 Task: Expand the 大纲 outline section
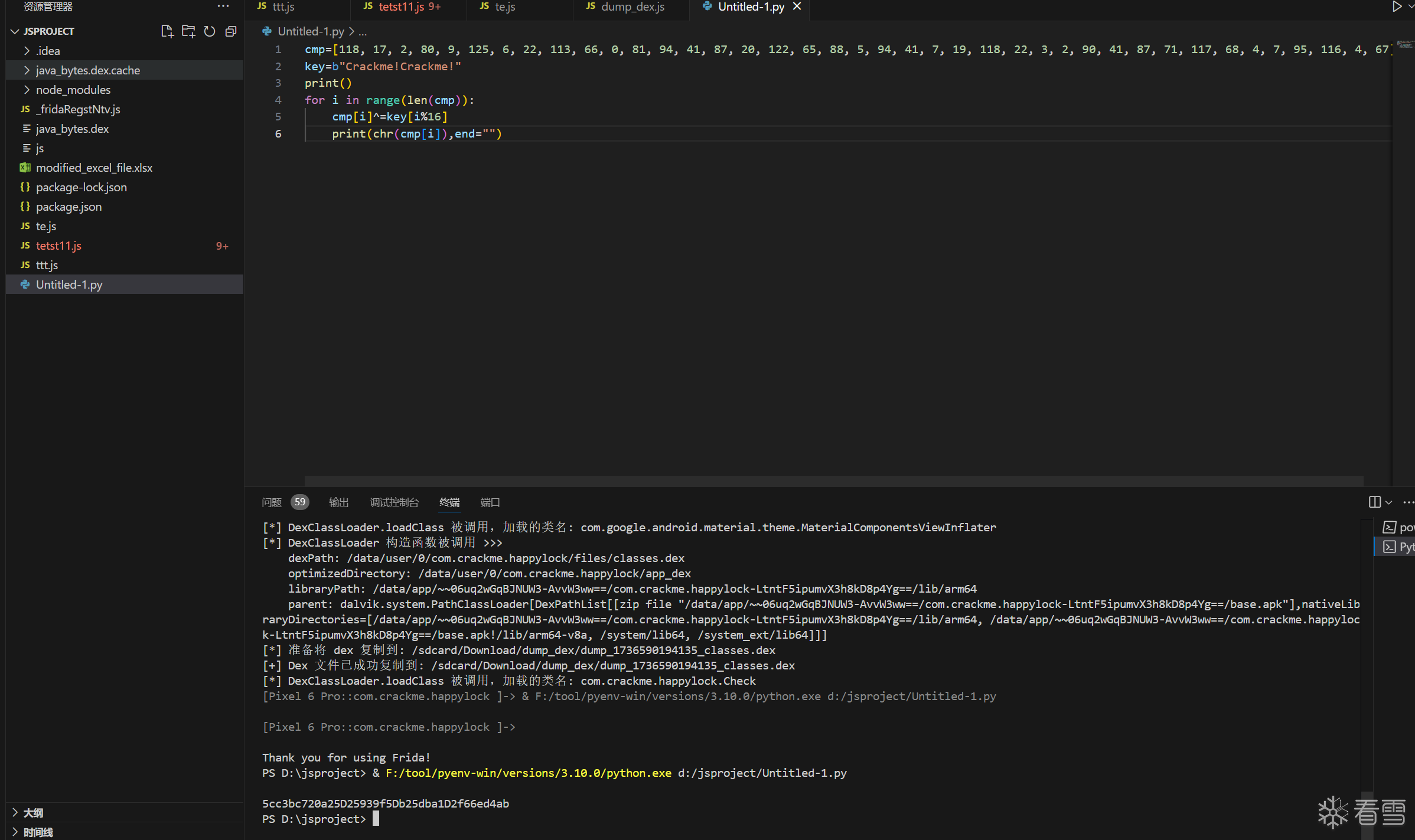pos(32,813)
